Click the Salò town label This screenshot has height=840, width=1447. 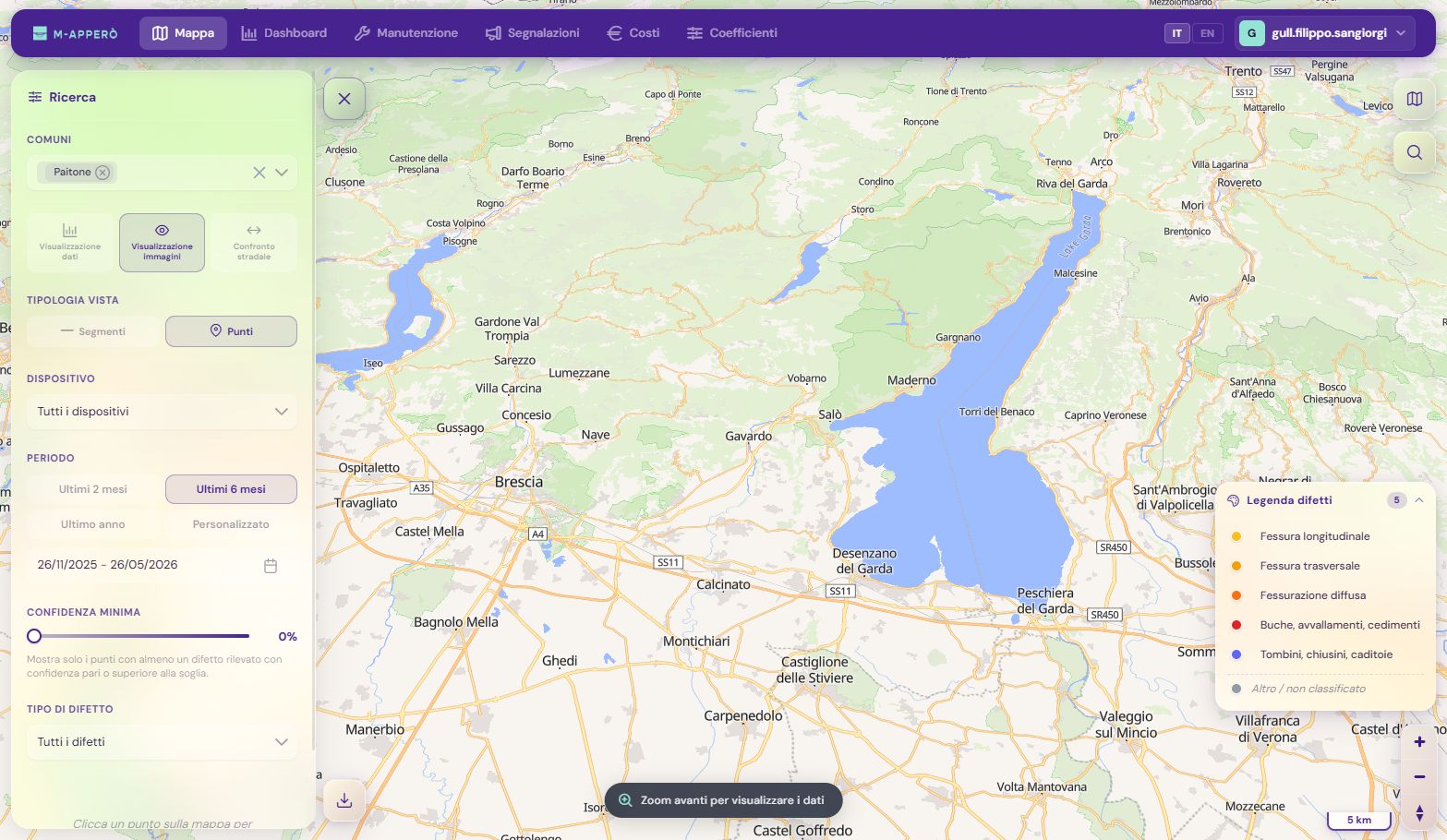point(830,414)
